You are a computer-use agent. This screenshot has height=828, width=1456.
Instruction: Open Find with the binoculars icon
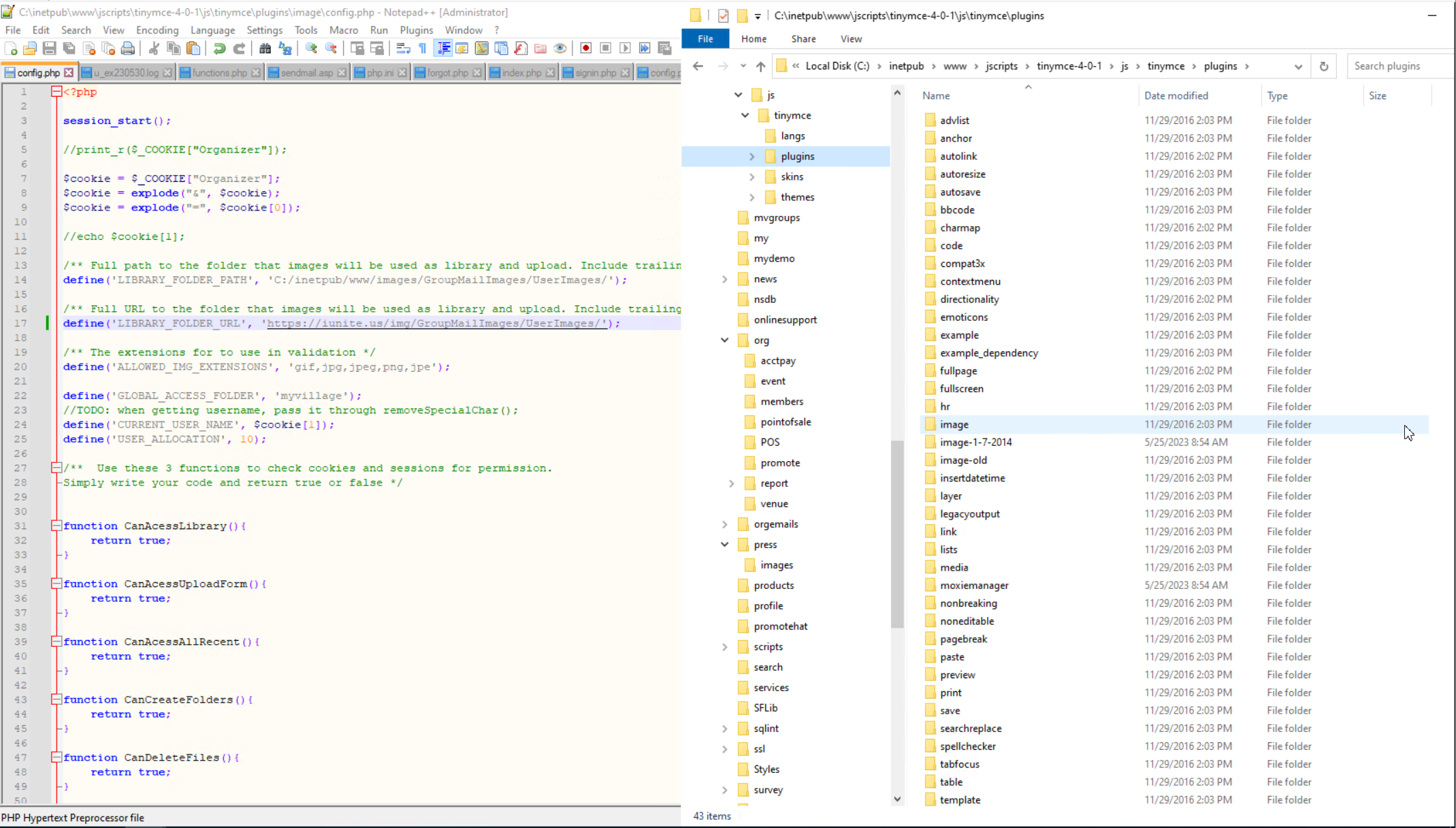tap(265, 48)
